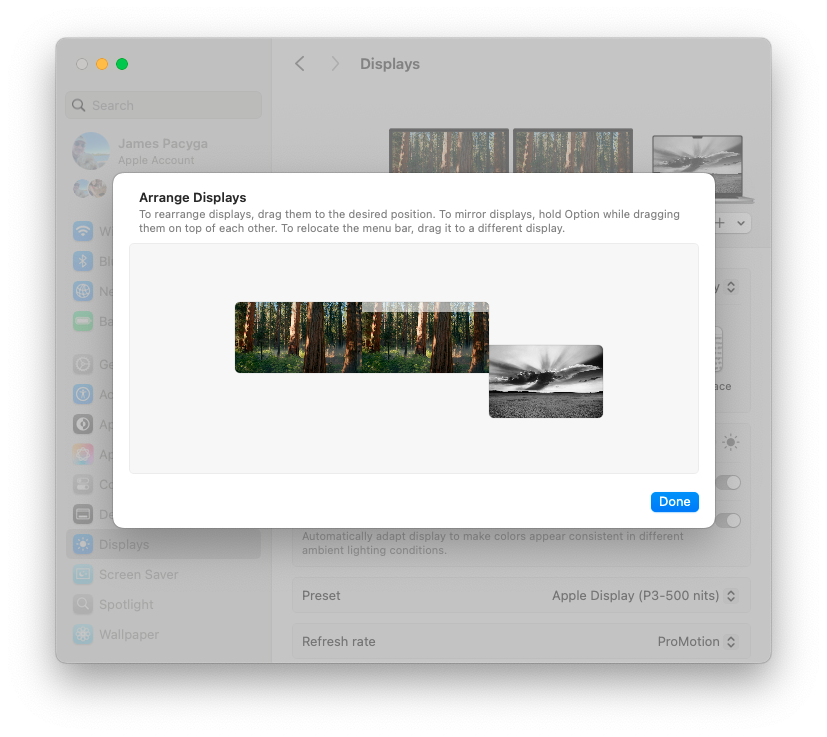Open the Apple Intelligence colorful sidebar icon
Image resolution: width=827 pixels, height=737 pixels.
pyautogui.click(x=83, y=454)
